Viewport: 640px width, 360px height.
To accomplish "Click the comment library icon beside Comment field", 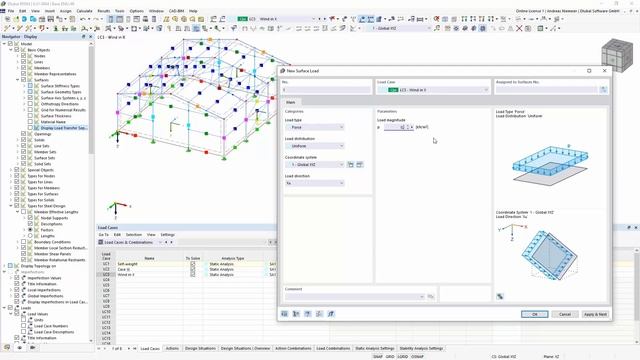I will 431,297.
